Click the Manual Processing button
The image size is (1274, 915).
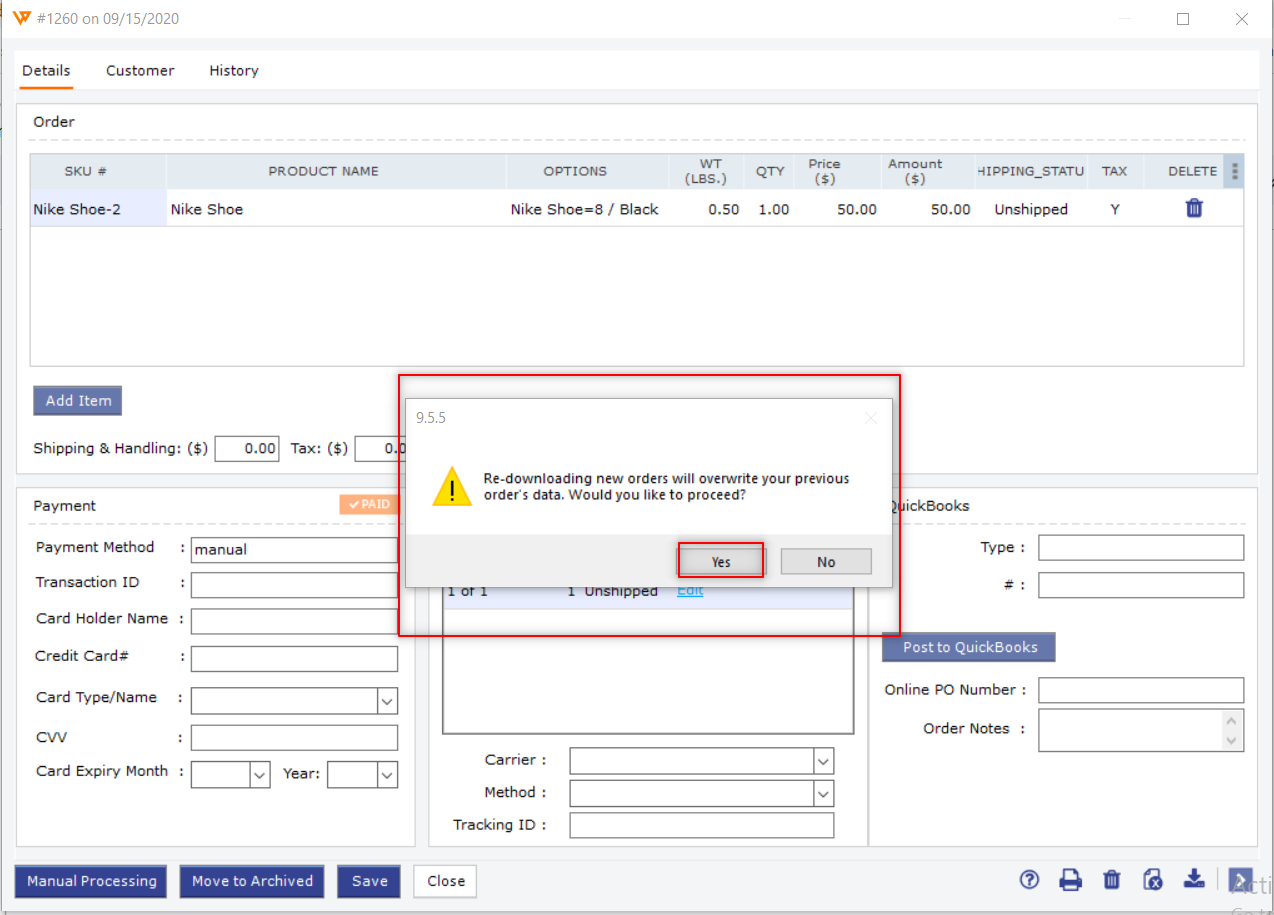click(x=91, y=881)
